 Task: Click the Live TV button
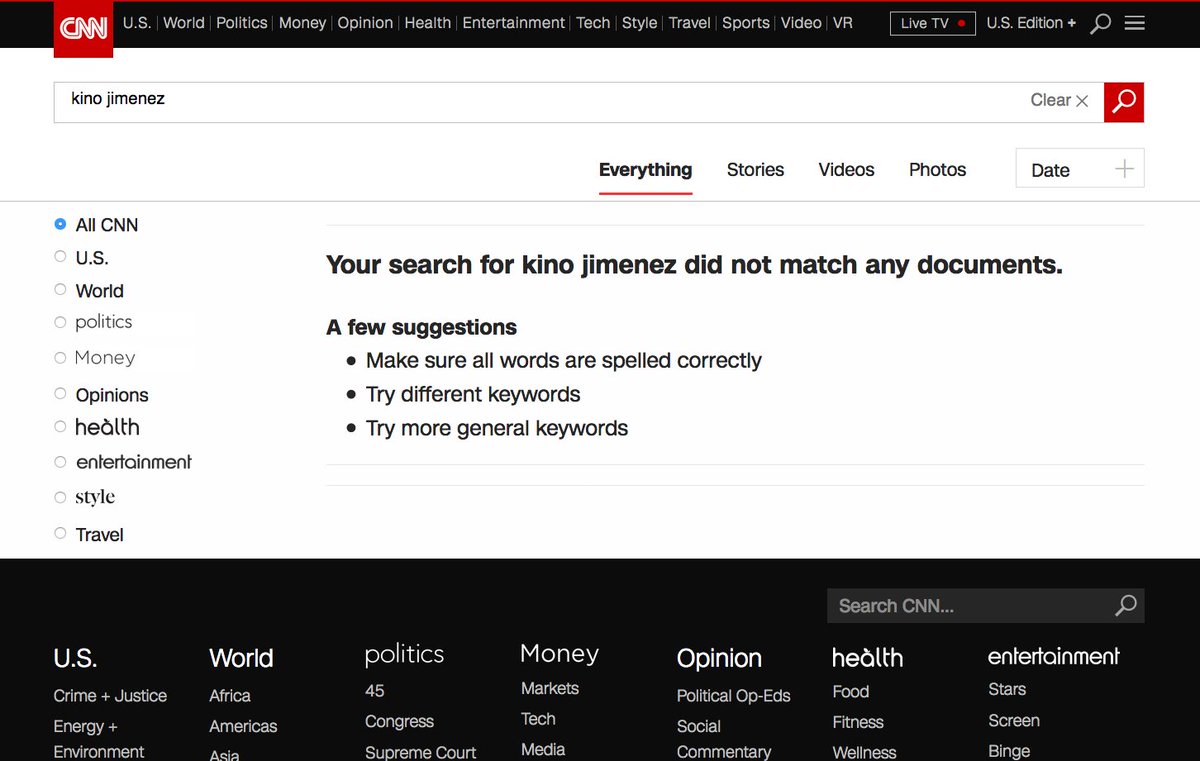932,23
